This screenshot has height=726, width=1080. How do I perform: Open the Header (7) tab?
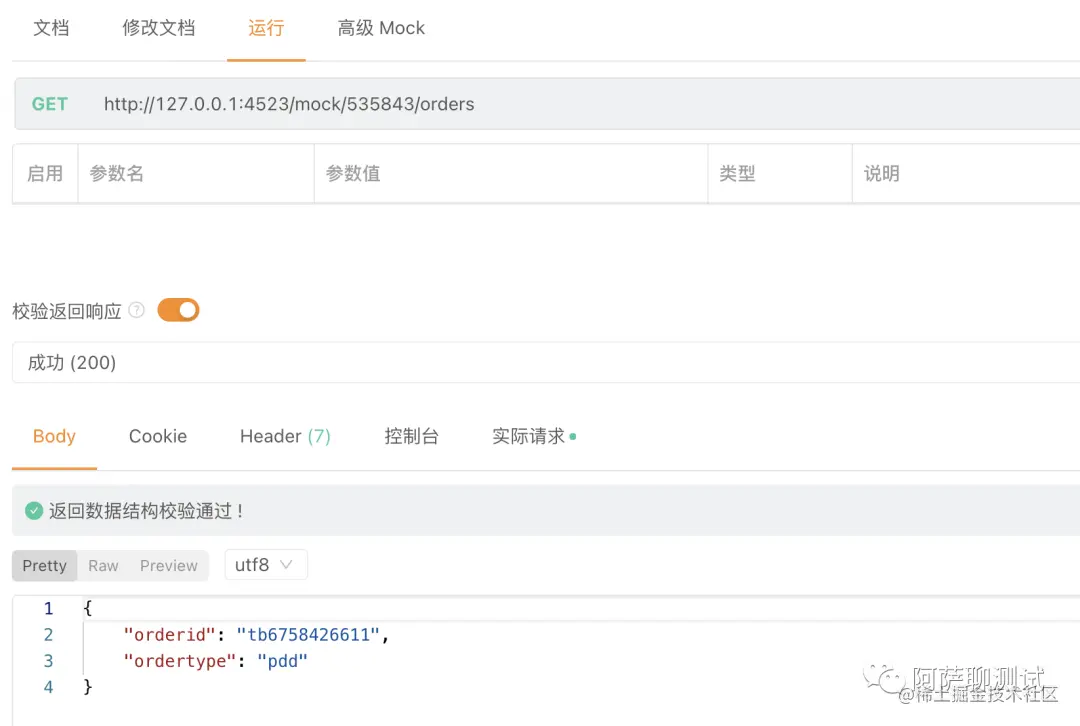click(285, 436)
